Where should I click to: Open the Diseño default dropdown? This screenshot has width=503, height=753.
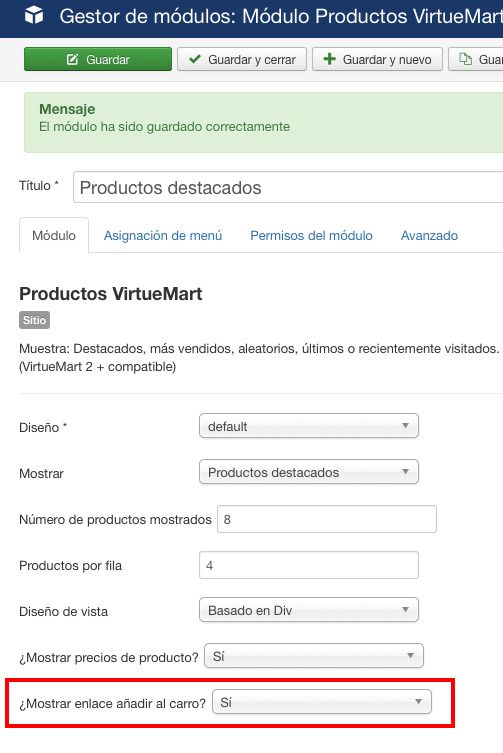(308, 426)
